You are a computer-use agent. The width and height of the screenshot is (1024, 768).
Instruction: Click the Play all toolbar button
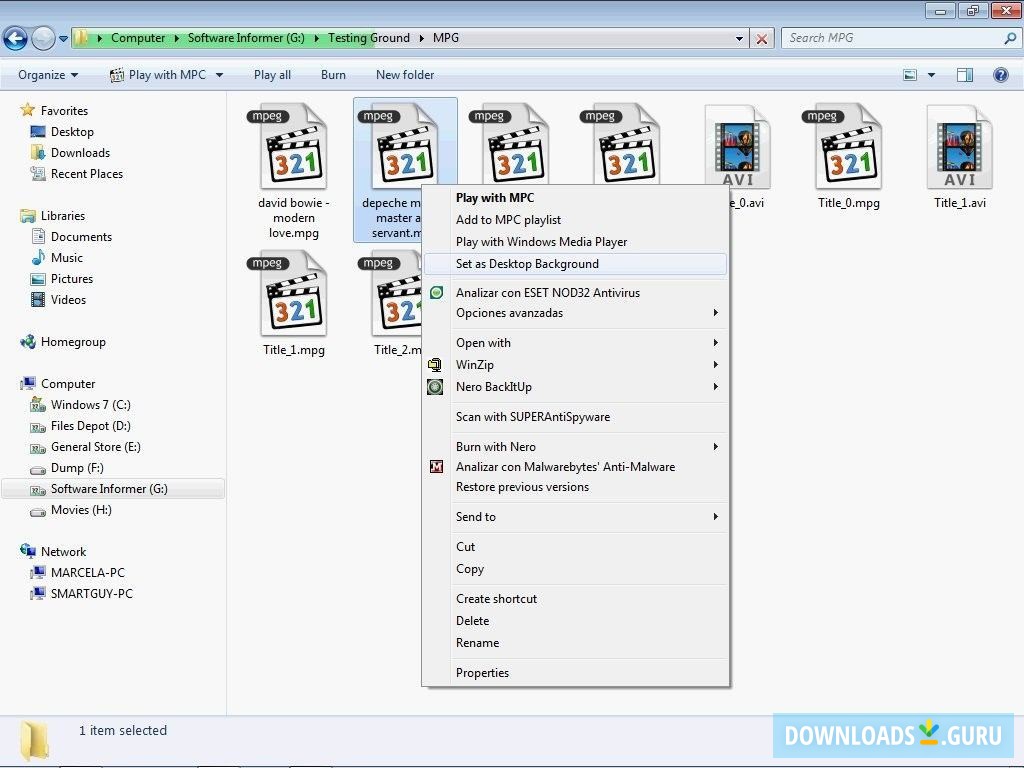pos(272,75)
